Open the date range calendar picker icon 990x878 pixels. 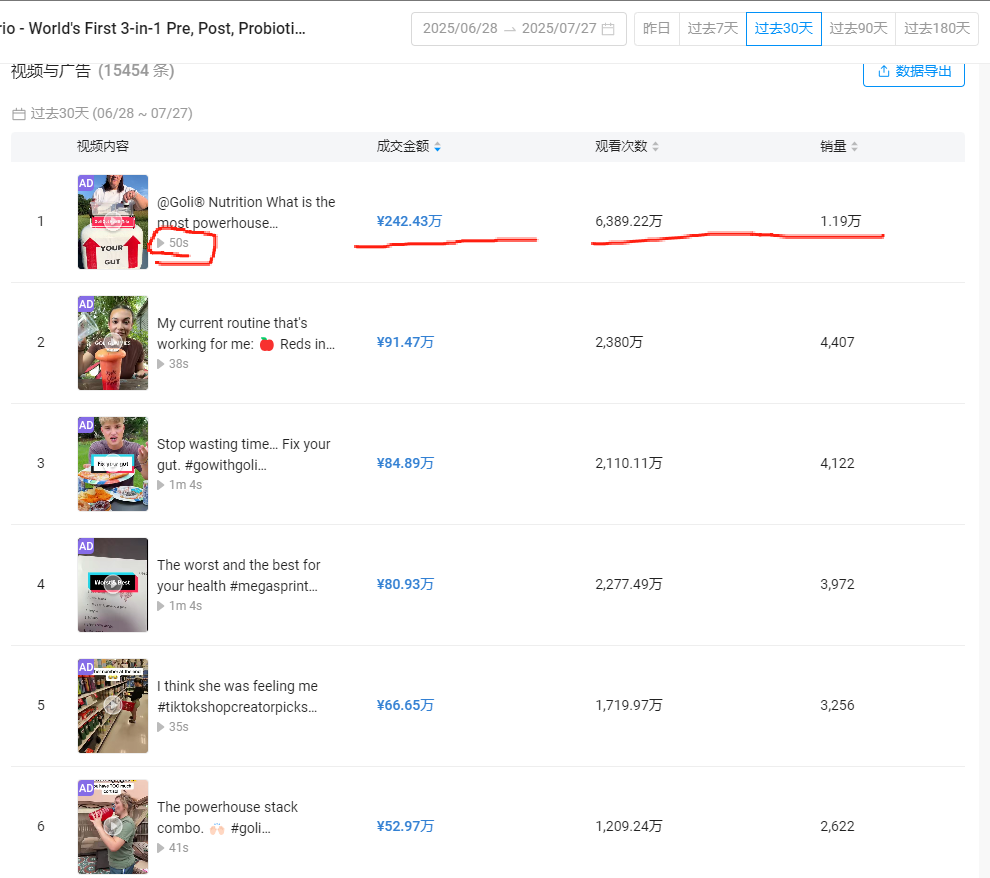pyautogui.click(x=608, y=29)
